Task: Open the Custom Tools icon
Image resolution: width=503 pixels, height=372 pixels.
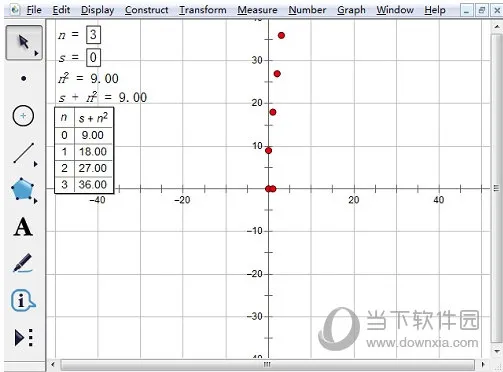Action: pos(24,337)
